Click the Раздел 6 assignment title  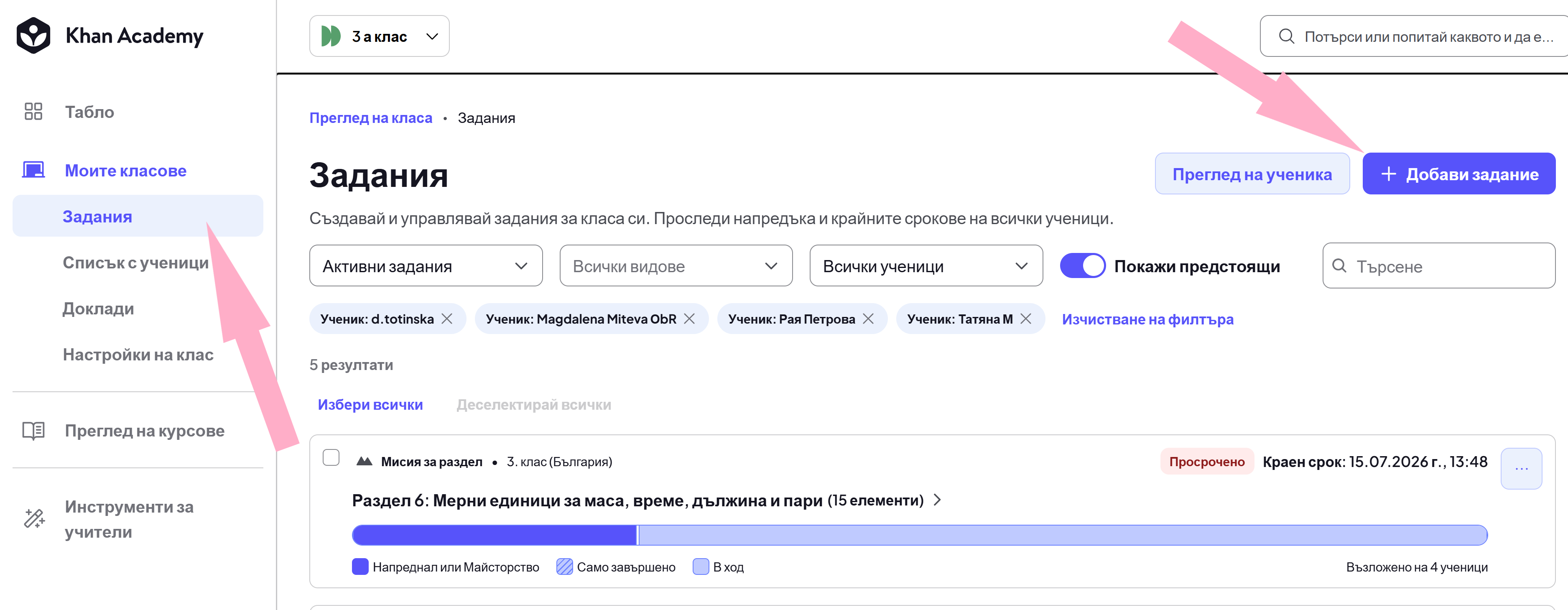pos(638,500)
